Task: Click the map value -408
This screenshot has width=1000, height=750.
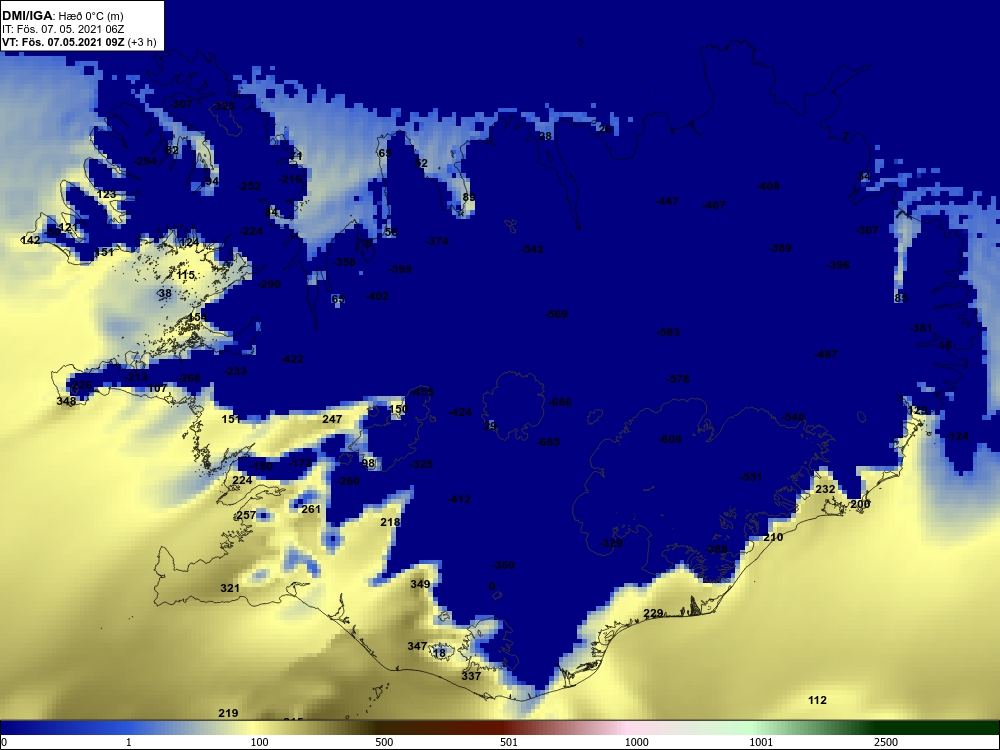Action: point(768,186)
